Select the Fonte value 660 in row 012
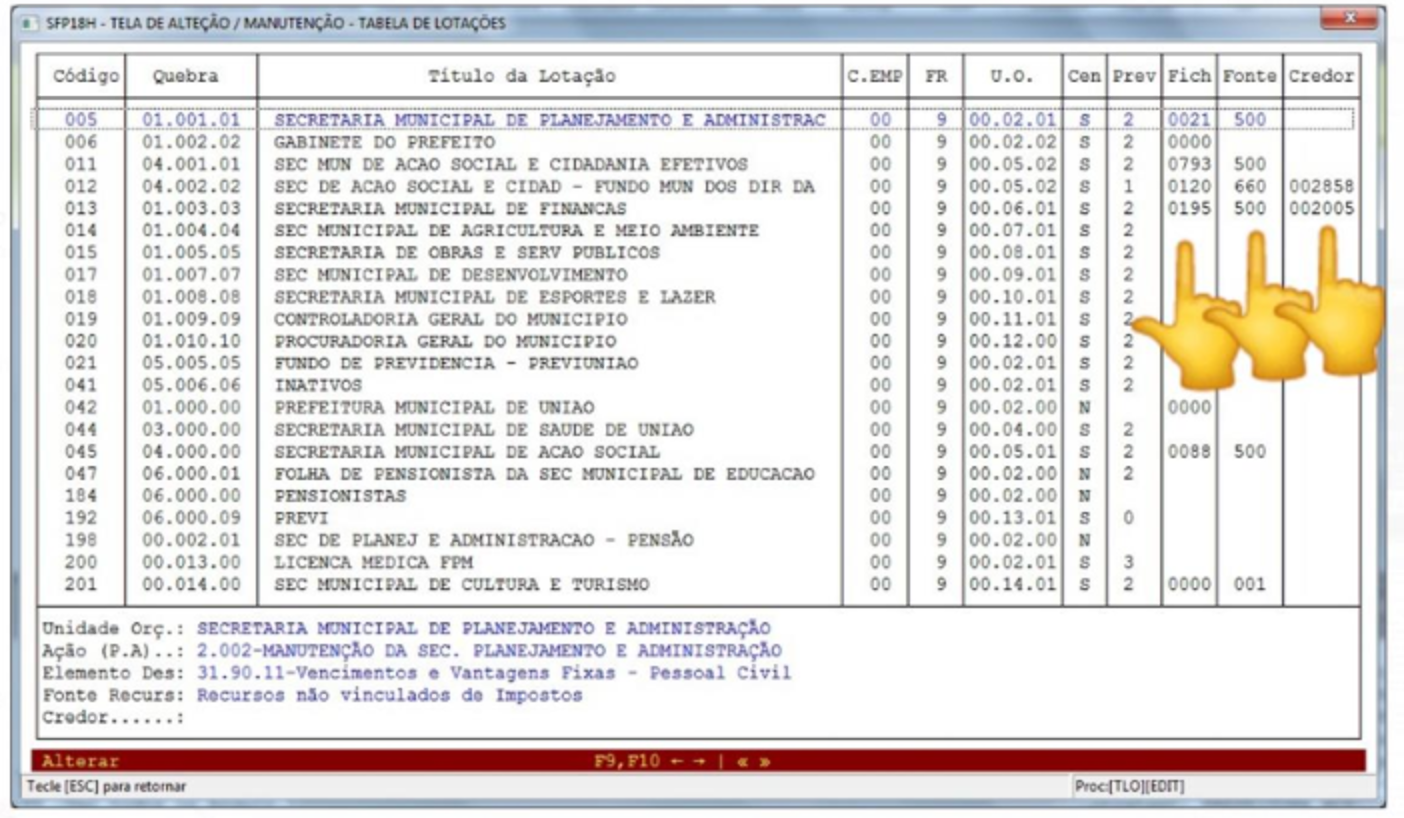 [x=1249, y=186]
